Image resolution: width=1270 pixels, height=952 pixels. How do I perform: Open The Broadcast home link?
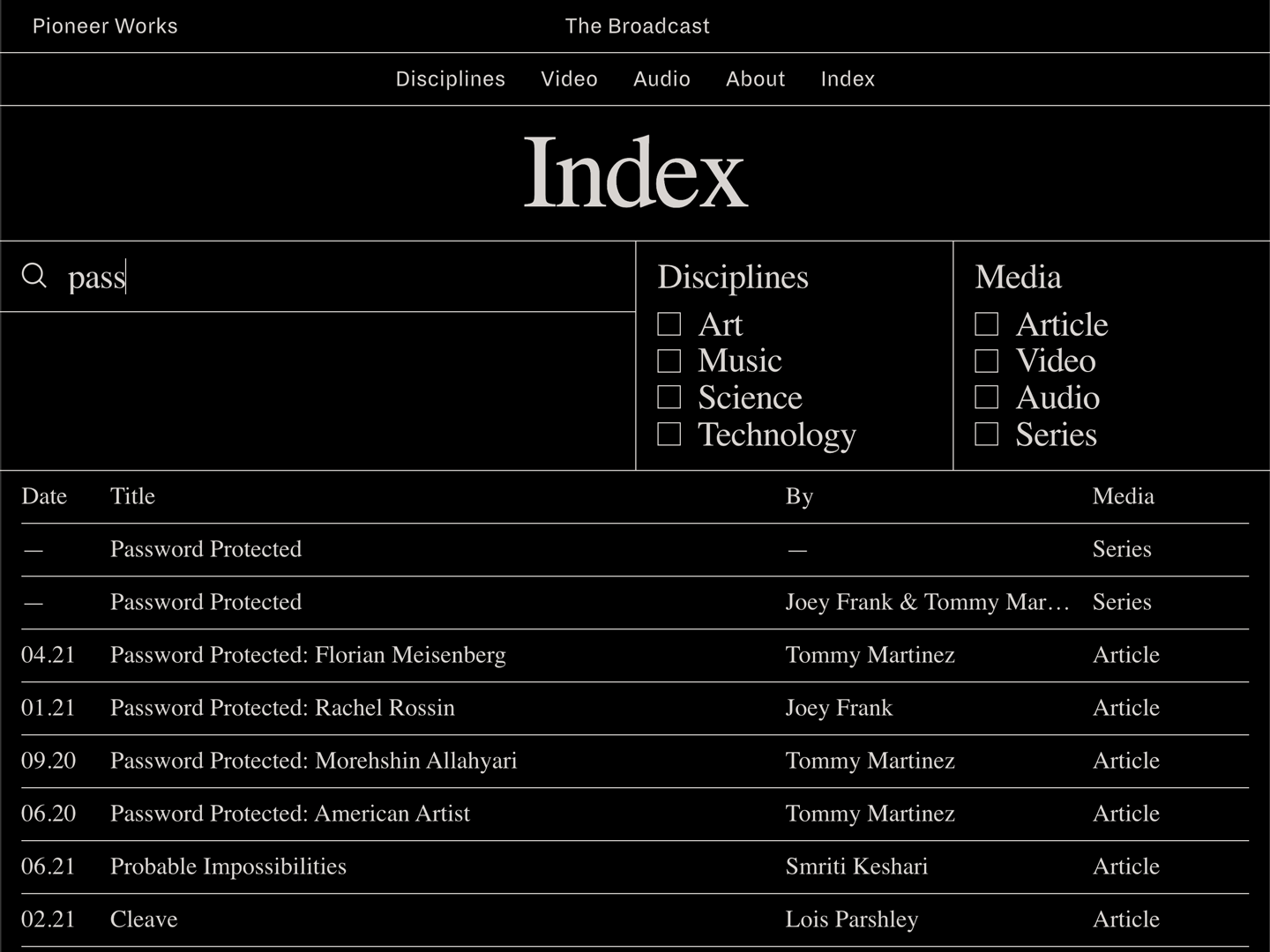637,26
